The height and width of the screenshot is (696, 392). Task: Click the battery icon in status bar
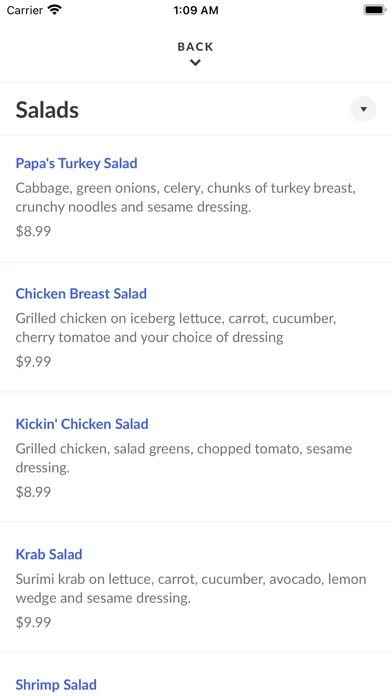point(374,10)
